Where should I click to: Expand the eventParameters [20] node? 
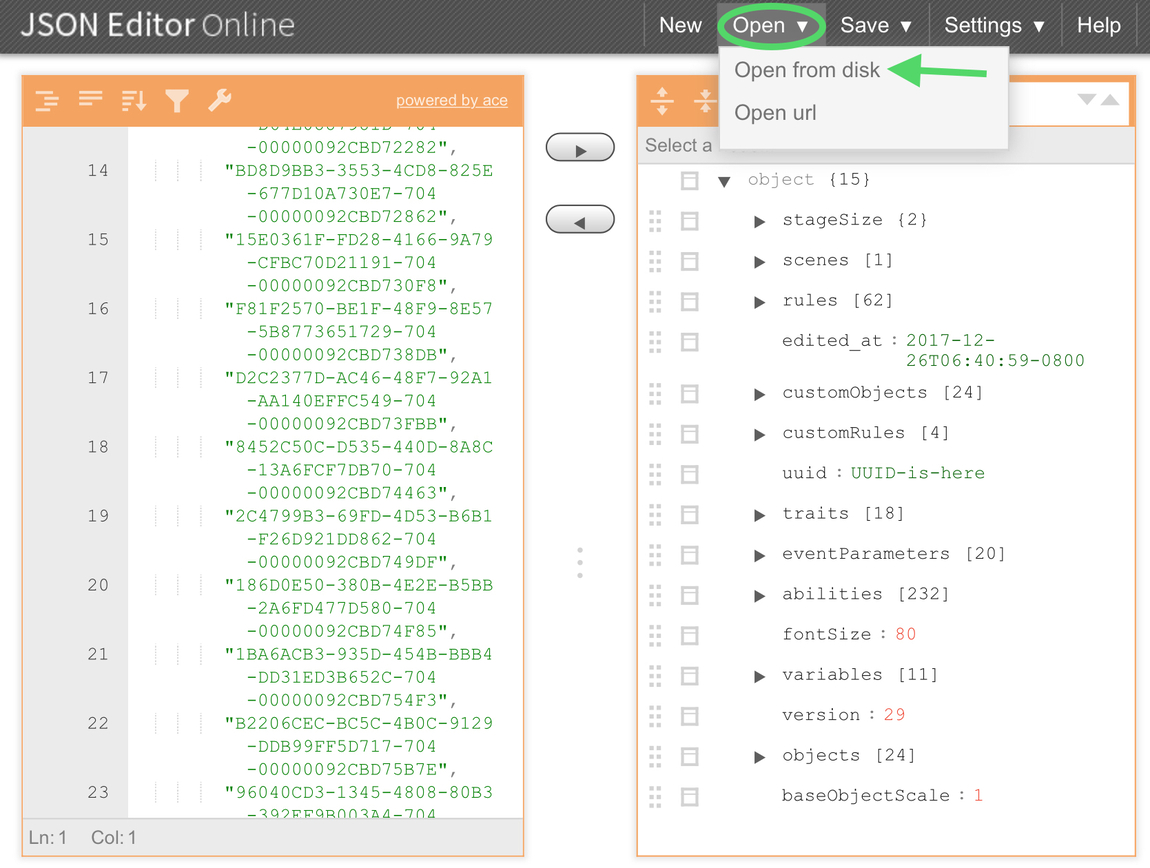[759, 556]
